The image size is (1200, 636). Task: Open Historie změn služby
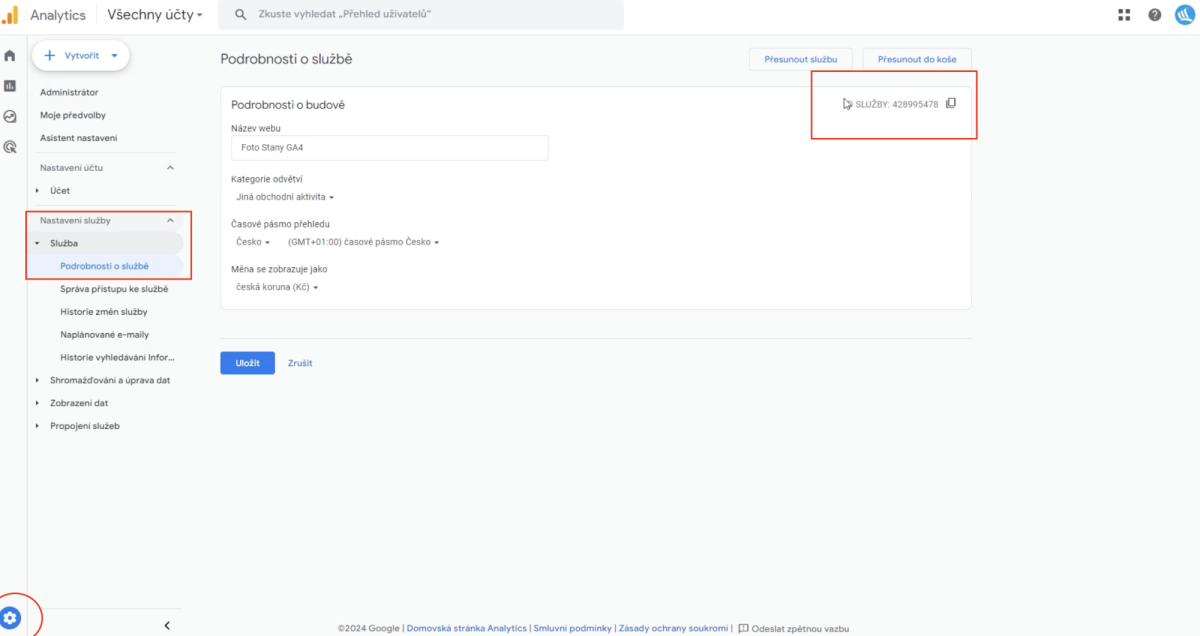[x=104, y=312]
